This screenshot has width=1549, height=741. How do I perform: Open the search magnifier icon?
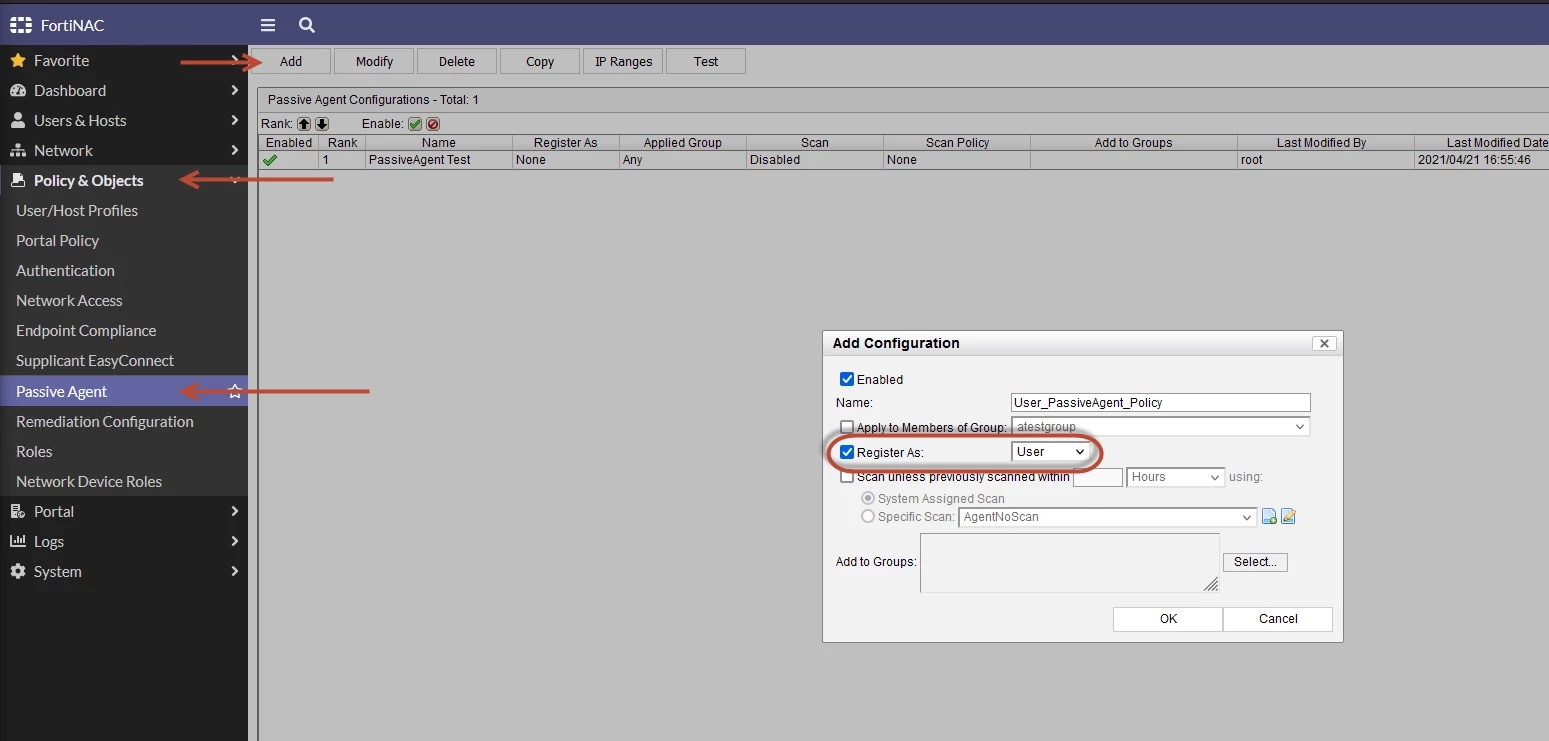click(307, 25)
